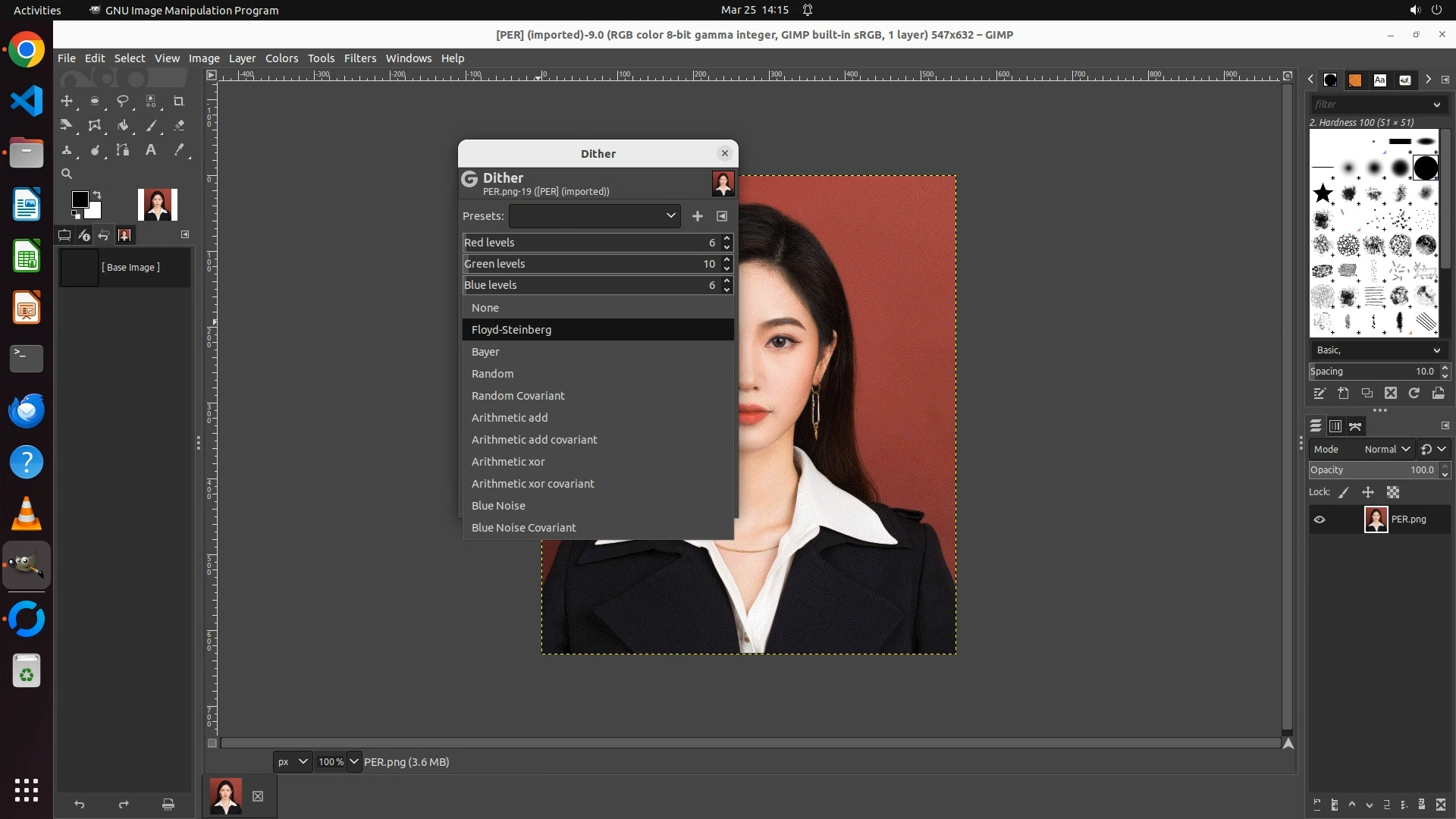Open the Presets dropdown in Dither dialog

594,216
